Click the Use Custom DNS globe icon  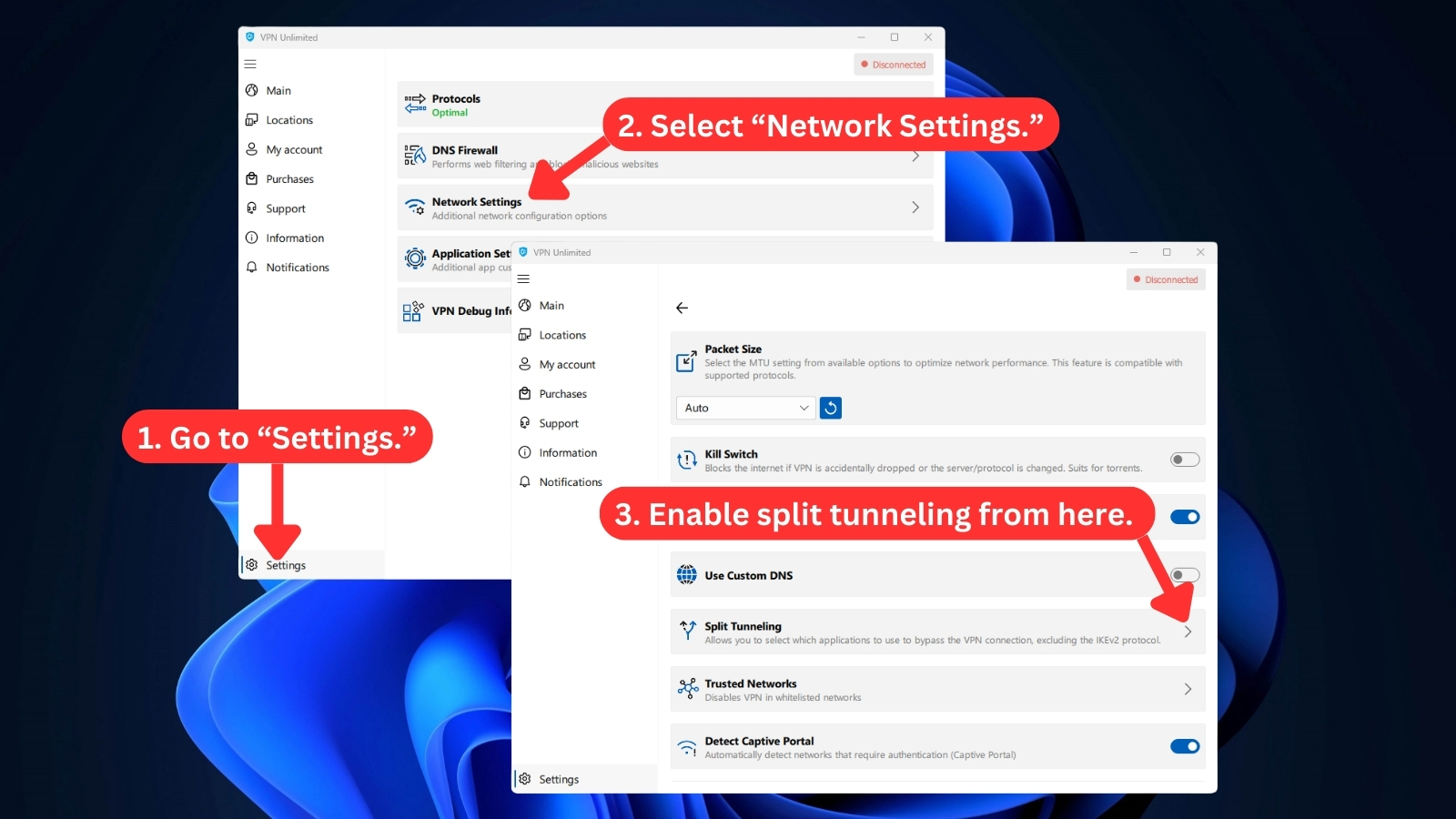[687, 575]
